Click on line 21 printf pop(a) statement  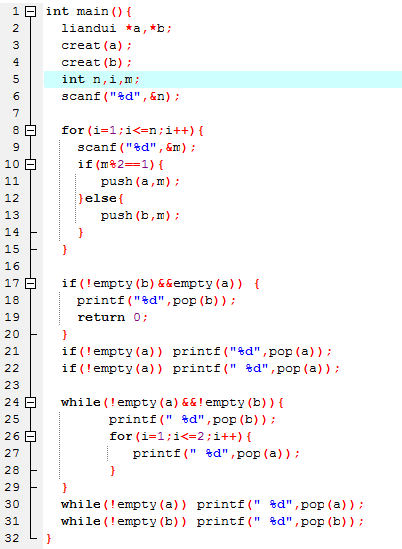click(x=252, y=352)
